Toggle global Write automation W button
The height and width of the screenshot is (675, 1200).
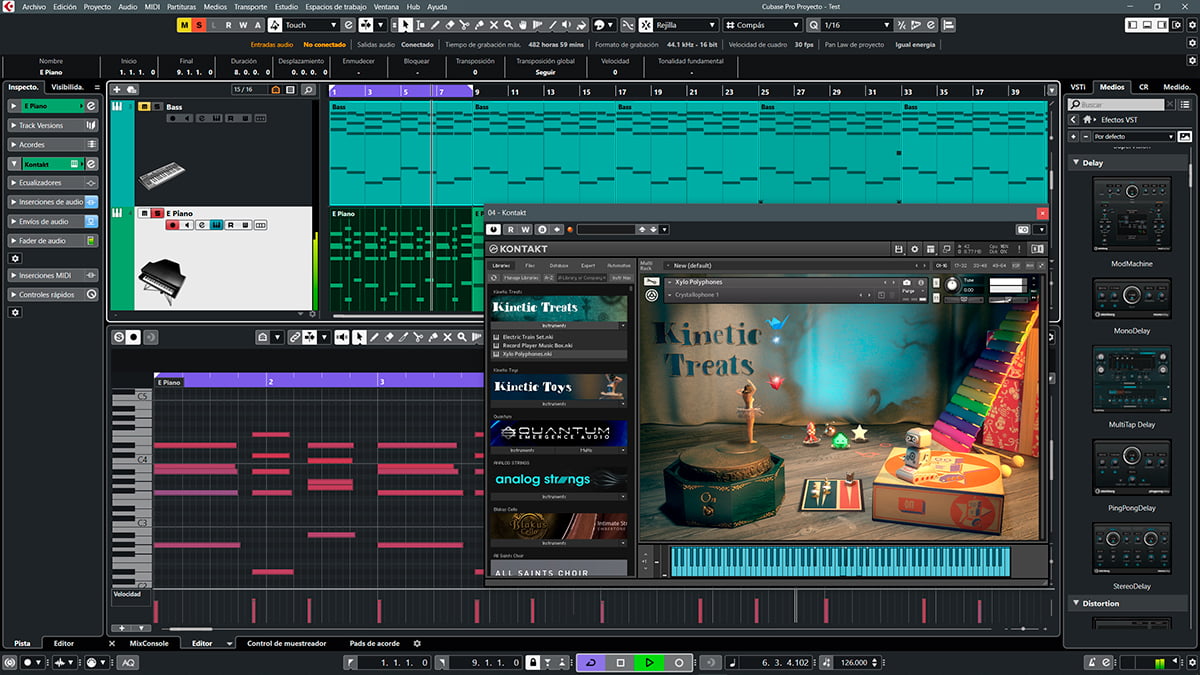[x=244, y=25]
